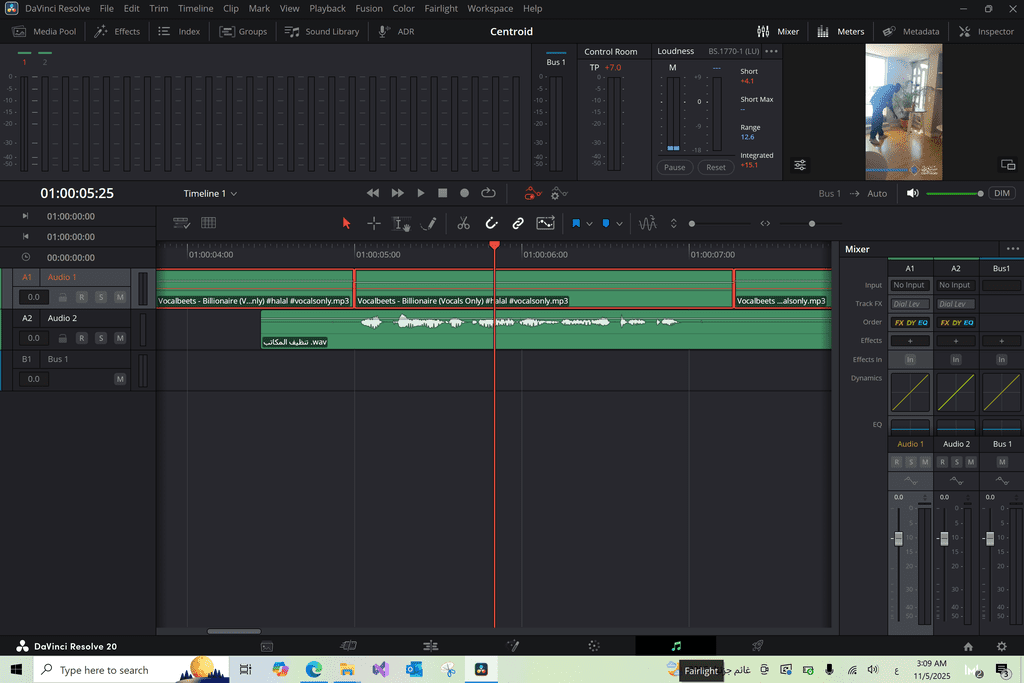The width and height of the screenshot is (1024, 683).
Task: Click the pencil edit tool
Action: (429, 224)
